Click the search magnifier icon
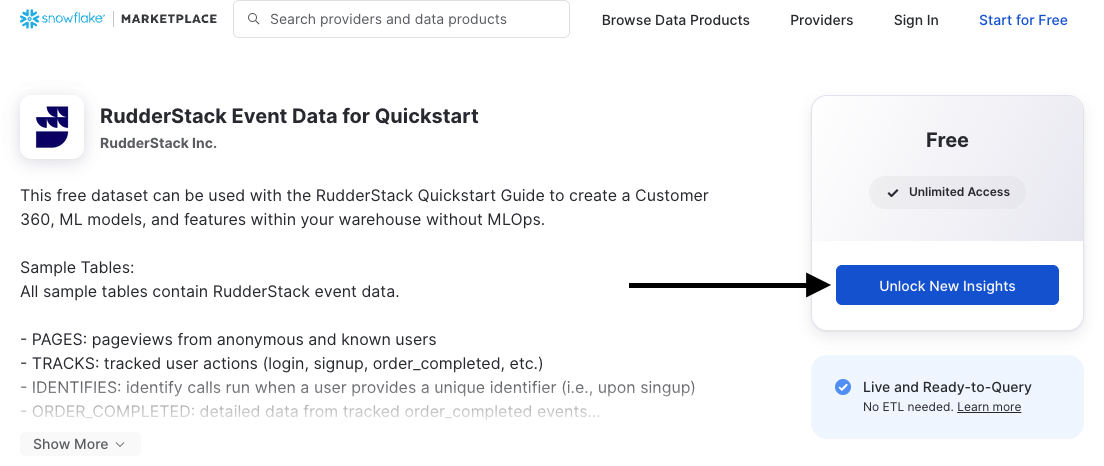1104x466 pixels. point(253,19)
